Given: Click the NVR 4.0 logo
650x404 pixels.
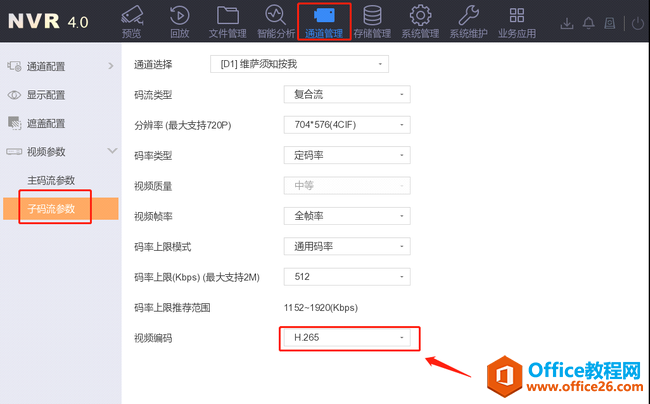Looking at the screenshot, I should coord(48,21).
